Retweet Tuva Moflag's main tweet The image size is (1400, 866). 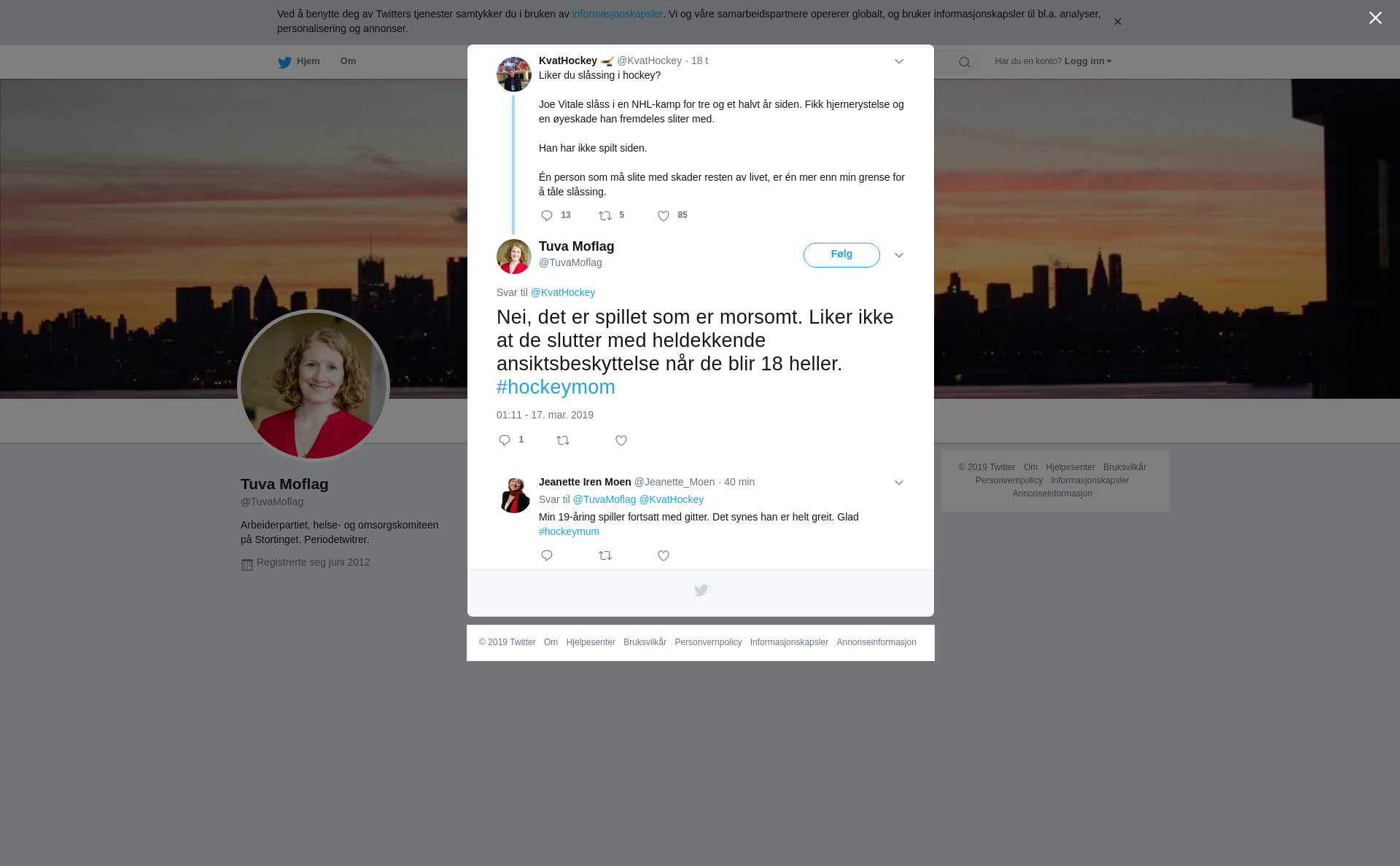(563, 440)
